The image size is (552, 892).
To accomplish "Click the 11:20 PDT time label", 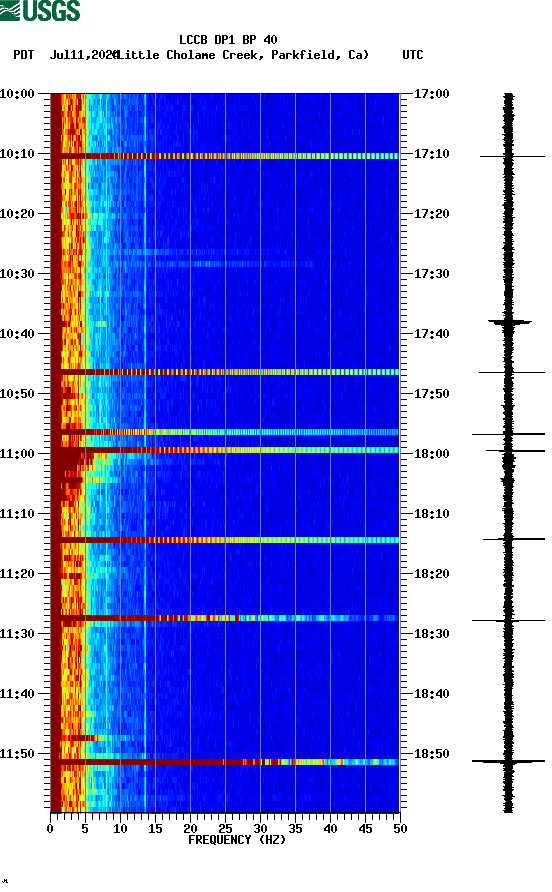I will 17,574.
